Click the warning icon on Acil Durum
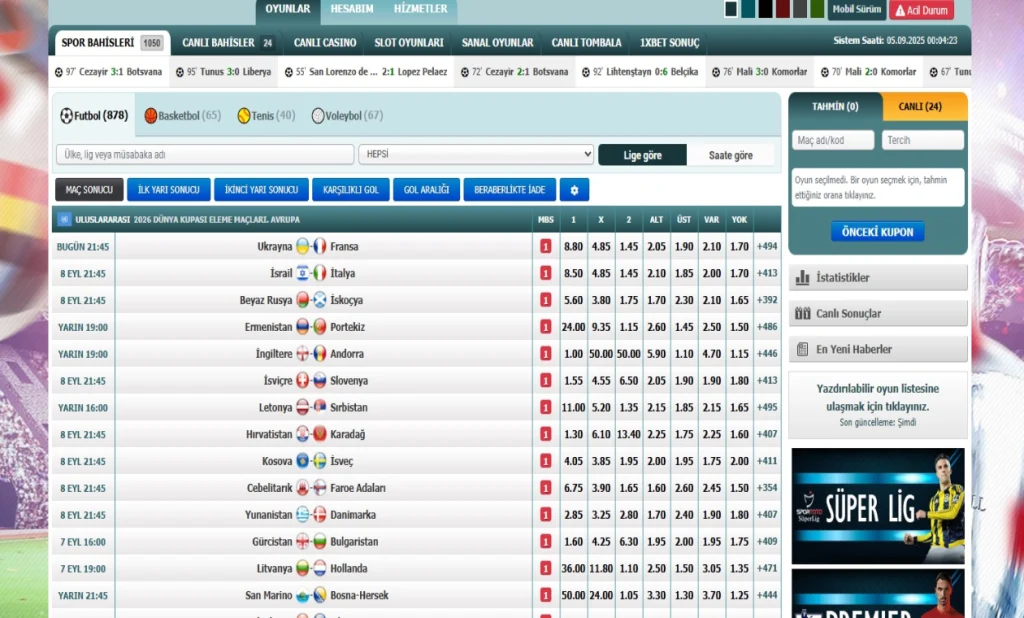1024x618 pixels. coord(900,10)
